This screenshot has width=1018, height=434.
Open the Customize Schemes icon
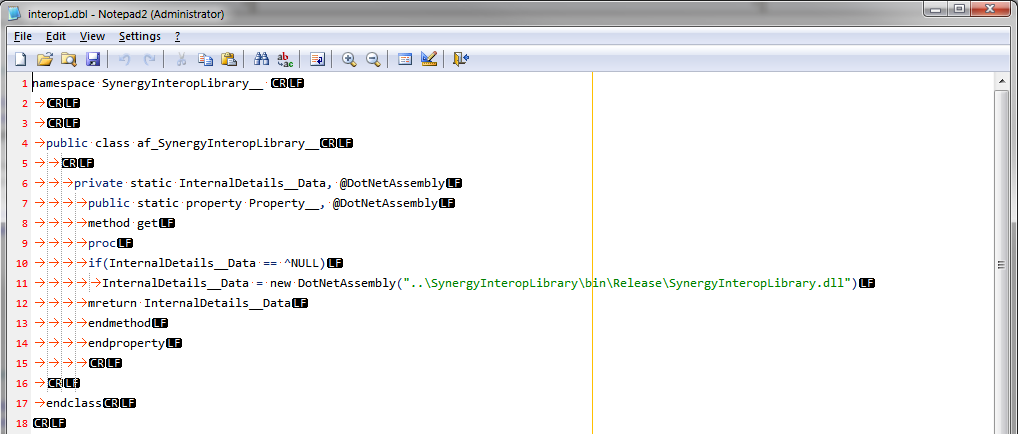(x=428, y=59)
